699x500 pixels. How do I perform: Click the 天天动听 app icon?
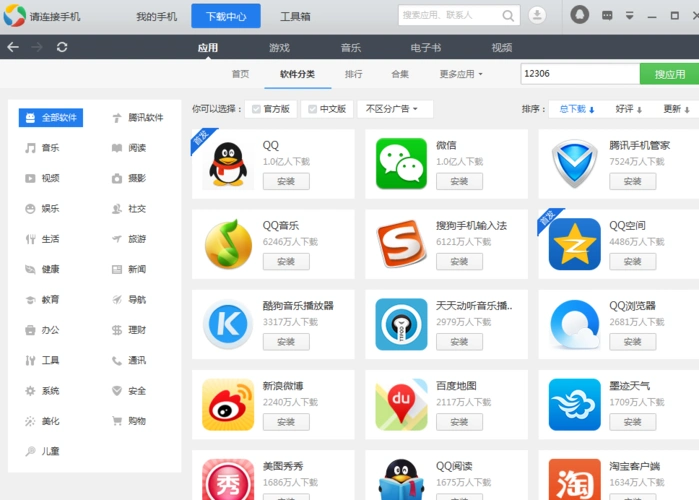[401, 324]
